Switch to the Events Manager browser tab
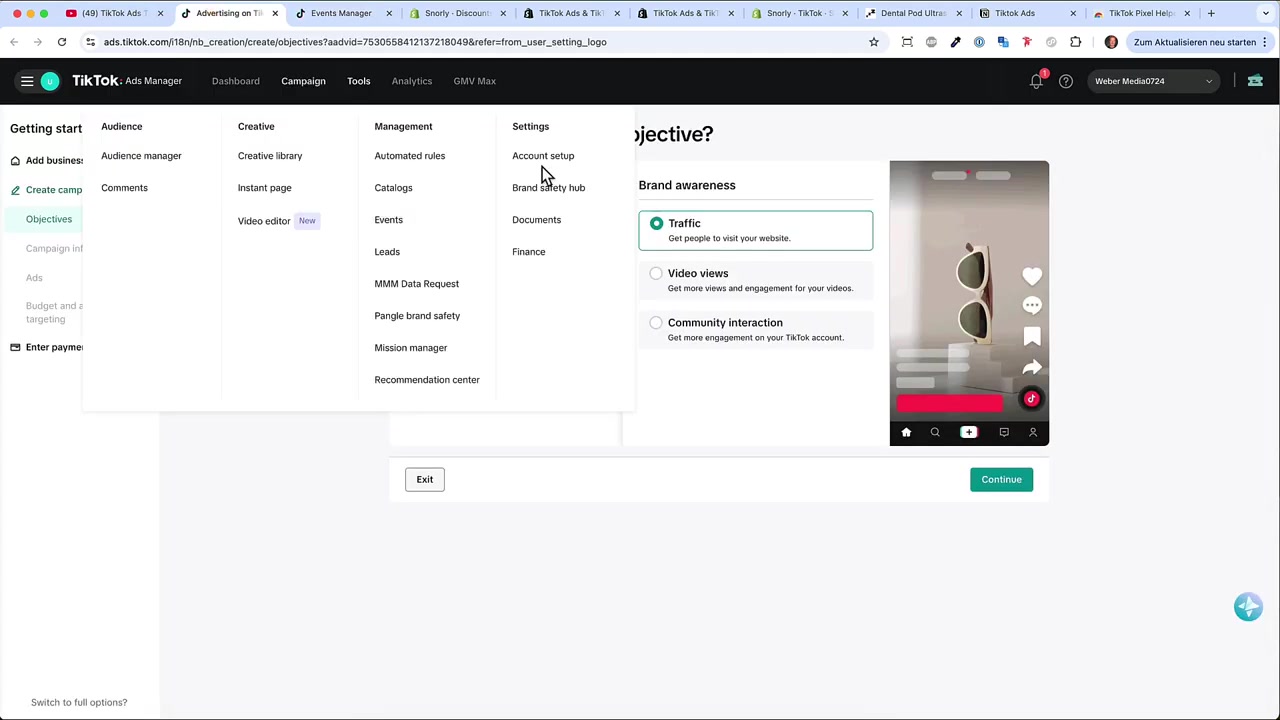 [x=341, y=13]
